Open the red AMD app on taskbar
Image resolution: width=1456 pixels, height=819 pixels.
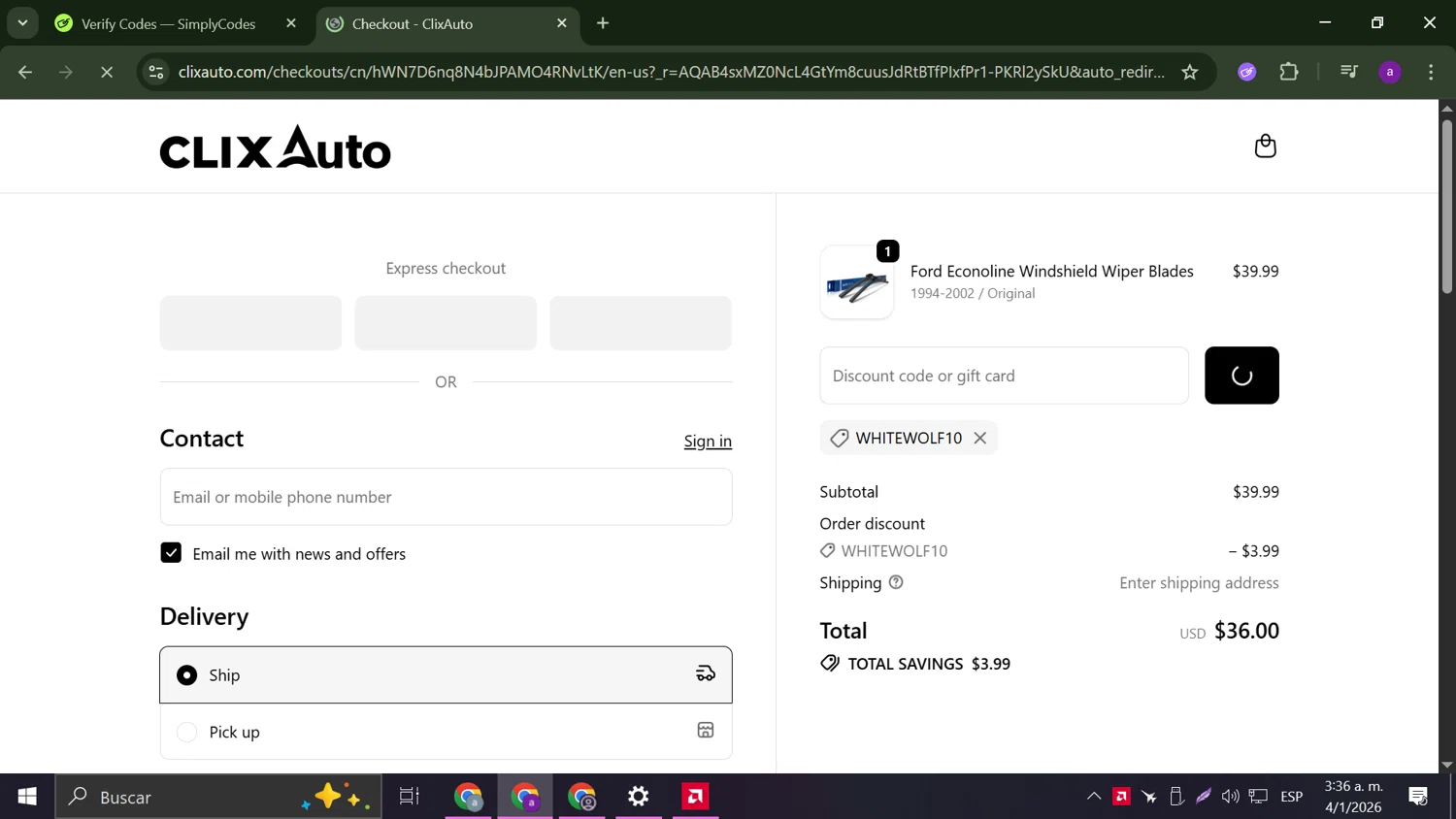(x=695, y=797)
